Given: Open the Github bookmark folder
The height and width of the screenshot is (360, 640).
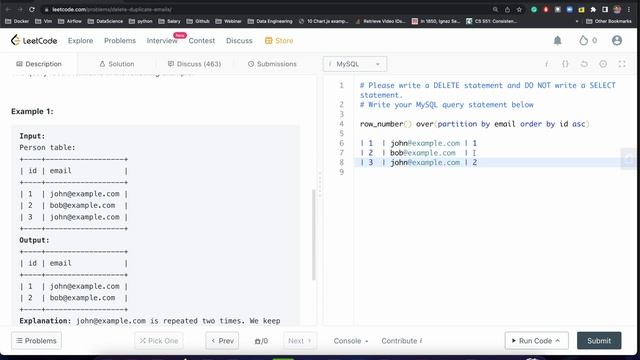Looking at the screenshot, I should pyautogui.click(x=198, y=21).
